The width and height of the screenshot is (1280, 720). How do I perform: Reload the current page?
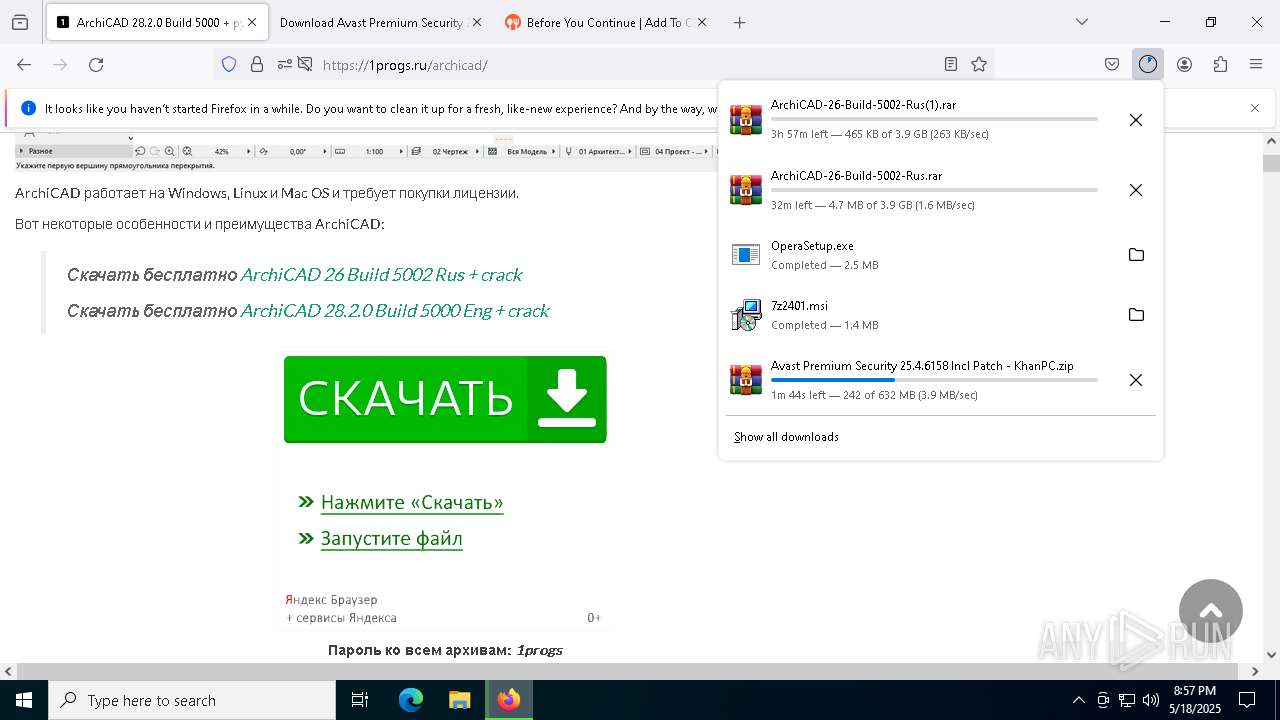coord(96,64)
